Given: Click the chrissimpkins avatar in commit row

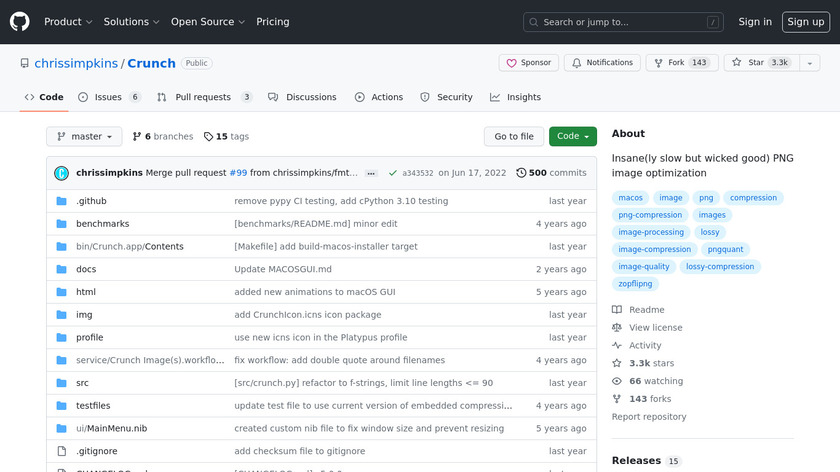Looking at the screenshot, I should [61, 173].
